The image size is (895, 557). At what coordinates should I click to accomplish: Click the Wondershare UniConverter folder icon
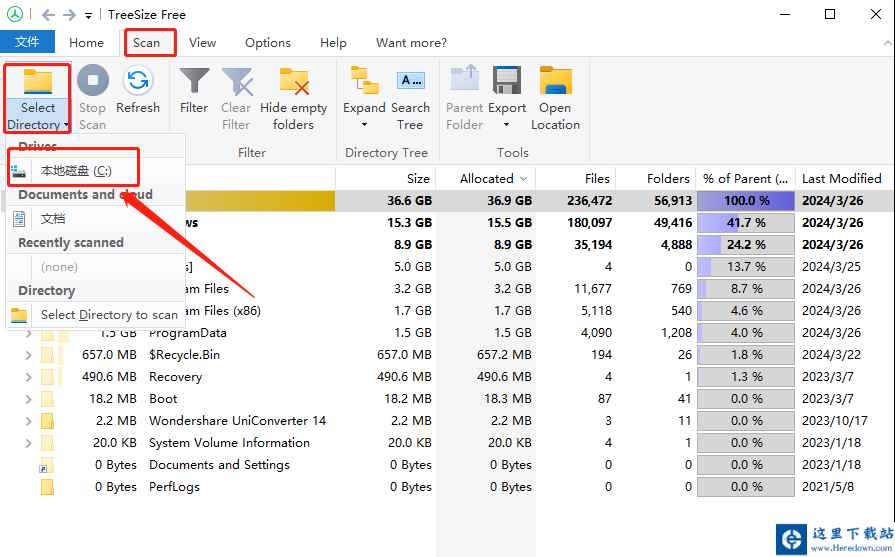(x=47, y=421)
